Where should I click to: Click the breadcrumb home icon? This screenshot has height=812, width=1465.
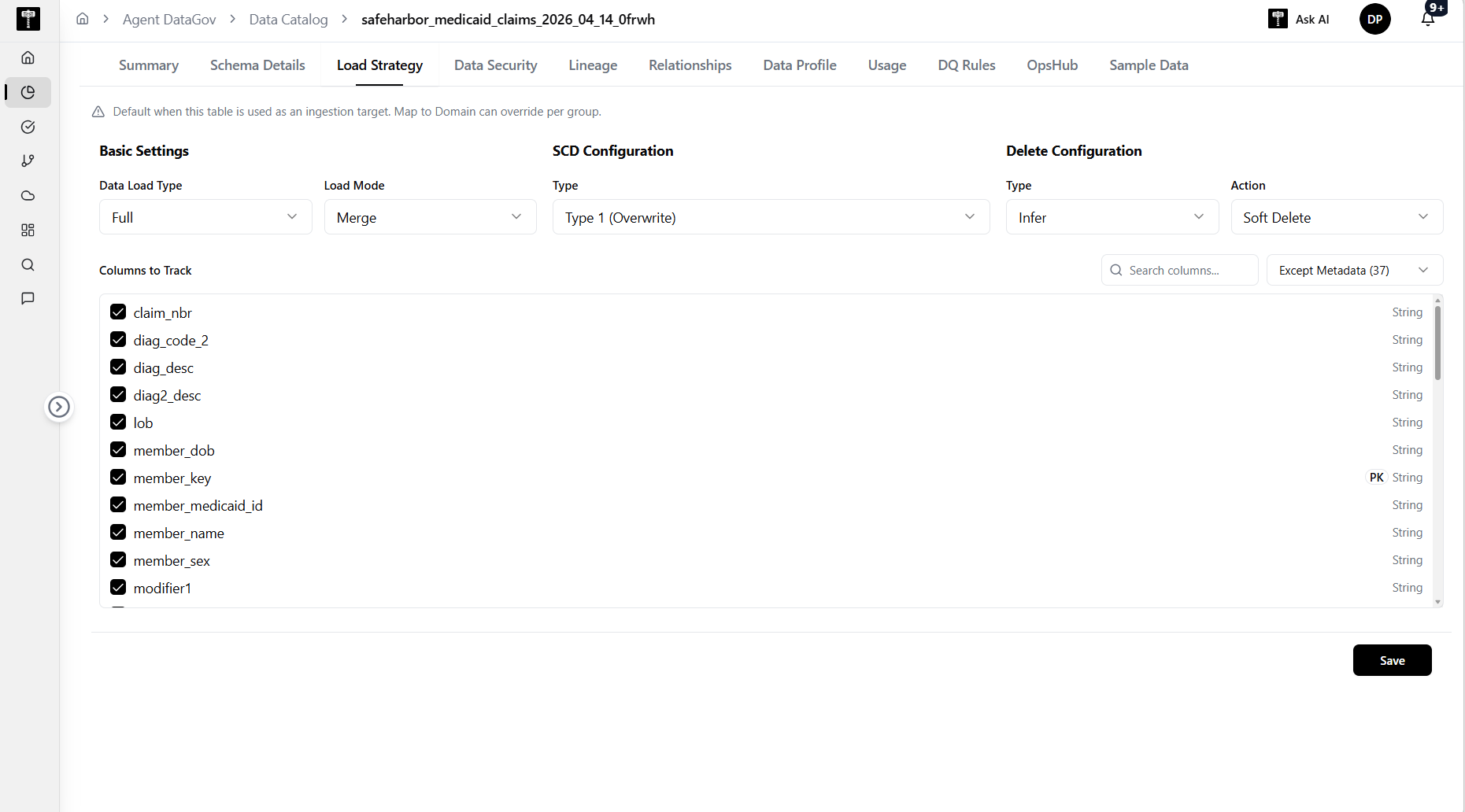[x=82, y=19]
